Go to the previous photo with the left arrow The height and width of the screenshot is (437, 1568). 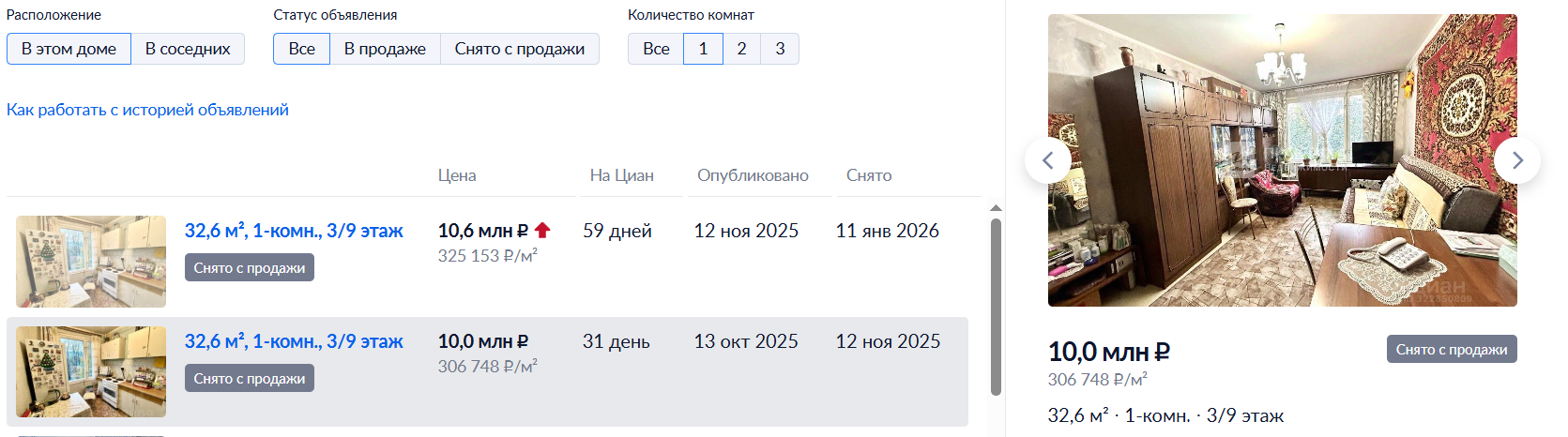(x=1048, y=160)
